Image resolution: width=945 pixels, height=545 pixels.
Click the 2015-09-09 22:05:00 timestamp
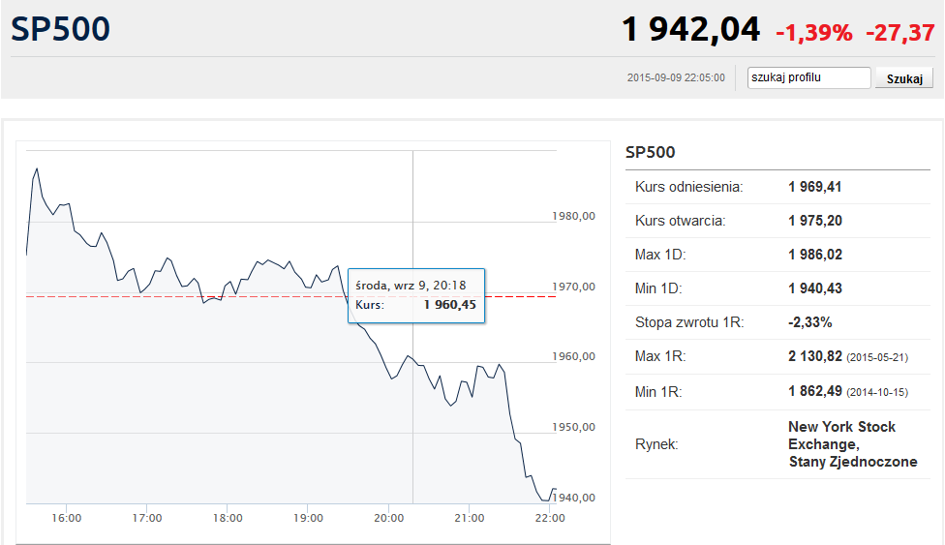tap(675, 78)
